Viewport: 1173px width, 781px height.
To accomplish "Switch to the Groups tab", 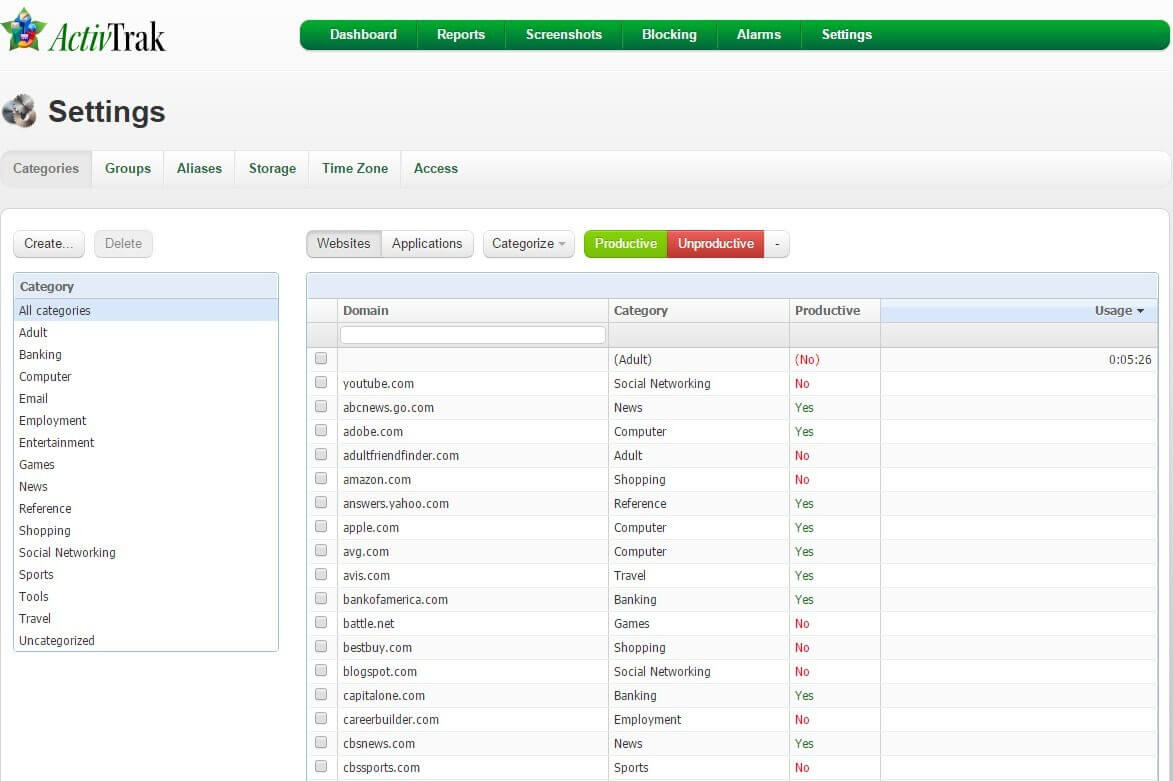I will pyautogui.click(x=128, y=168).
